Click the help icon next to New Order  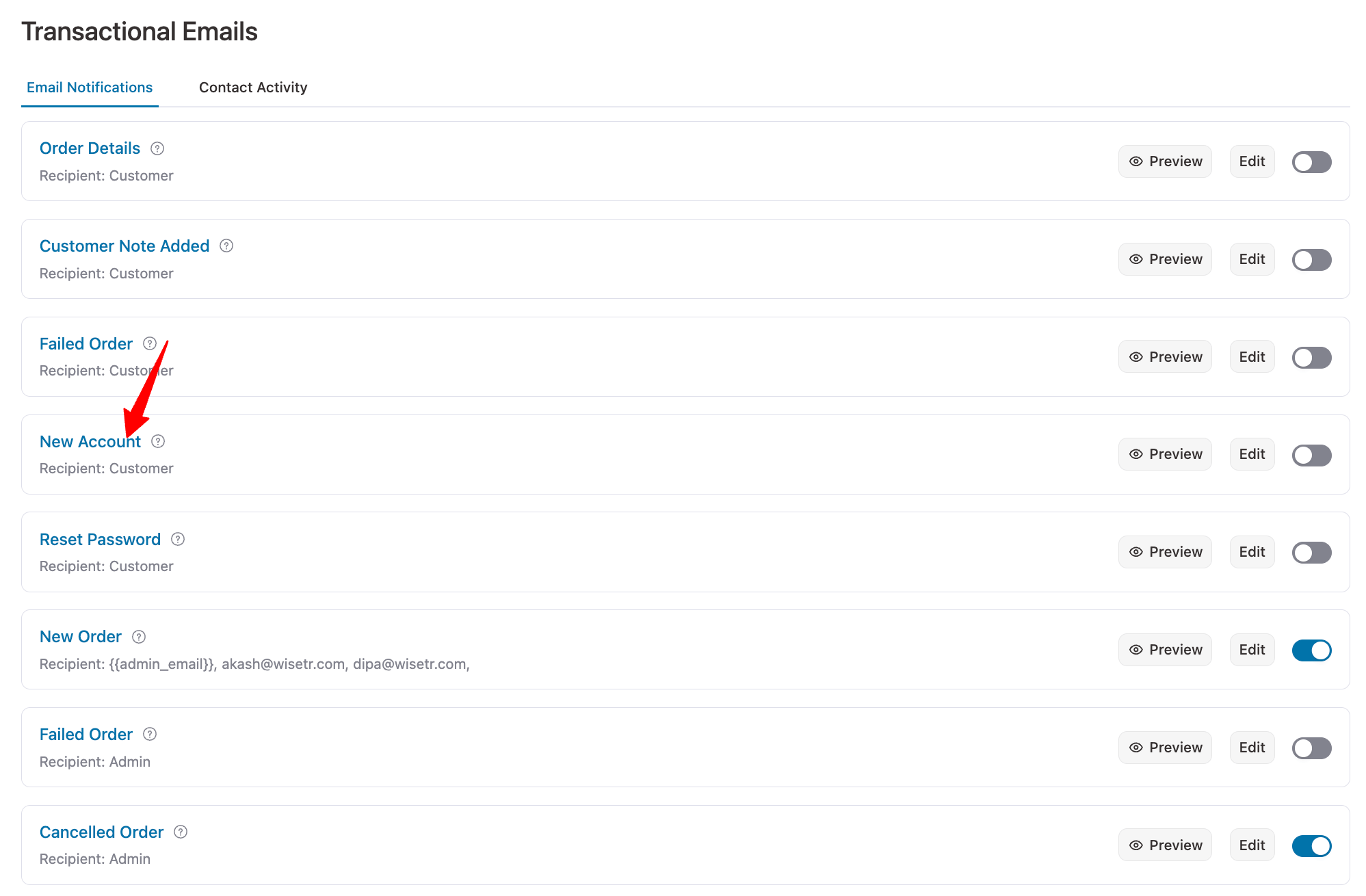(138, 636)
